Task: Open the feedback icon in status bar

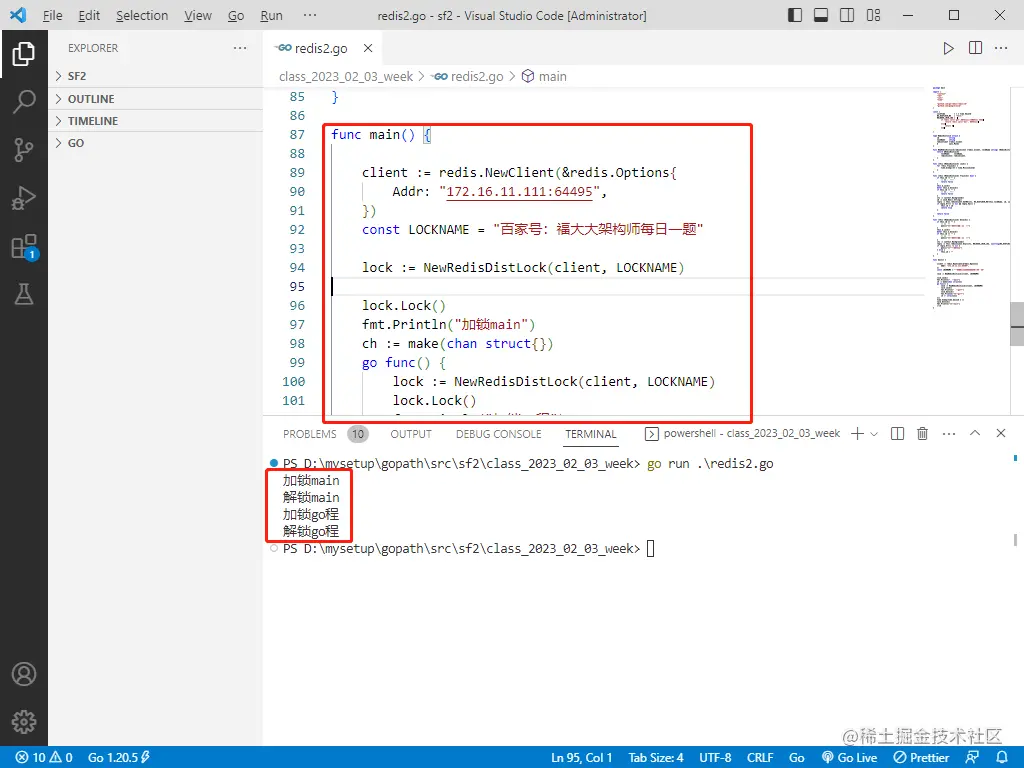Action: coord(972,758)
